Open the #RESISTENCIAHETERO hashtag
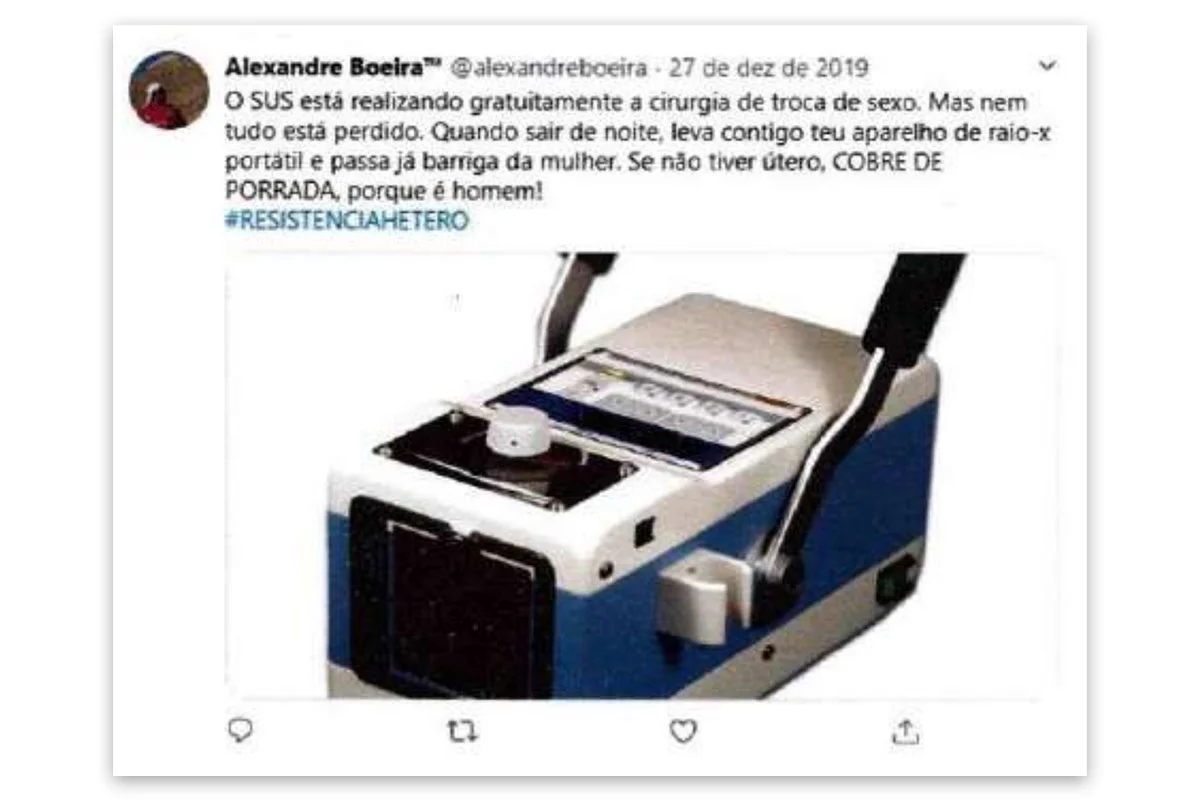The width and height of the screenshot is (1200, 800). (347, 221)
